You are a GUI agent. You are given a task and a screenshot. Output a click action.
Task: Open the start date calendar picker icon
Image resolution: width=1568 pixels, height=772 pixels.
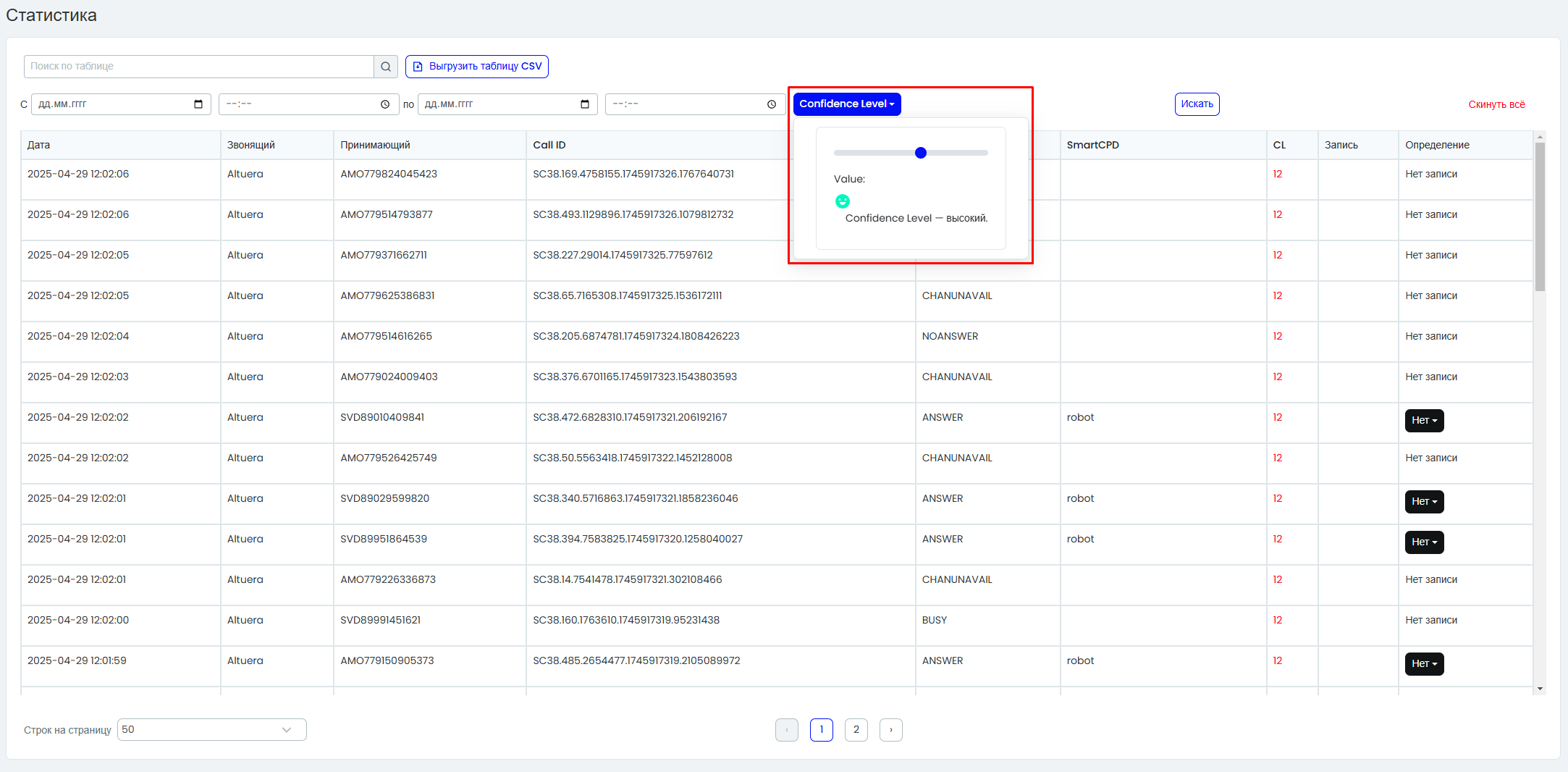click(x=198, y=104)
